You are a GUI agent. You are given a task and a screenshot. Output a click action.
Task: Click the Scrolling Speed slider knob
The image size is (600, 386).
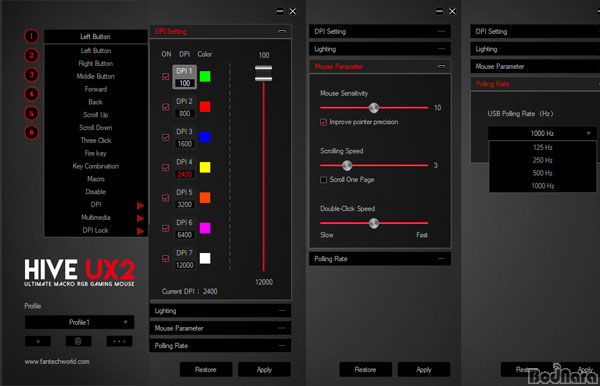(347, 166)
